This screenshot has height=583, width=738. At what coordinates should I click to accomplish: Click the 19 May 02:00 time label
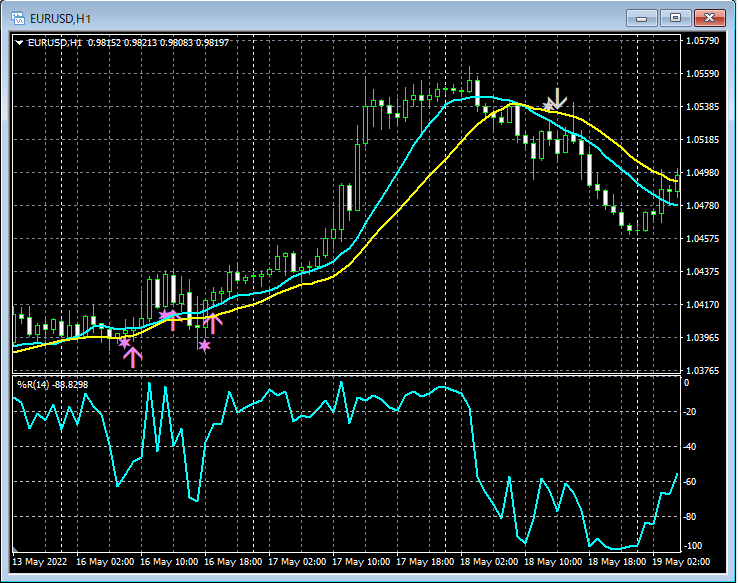[681, 562]
